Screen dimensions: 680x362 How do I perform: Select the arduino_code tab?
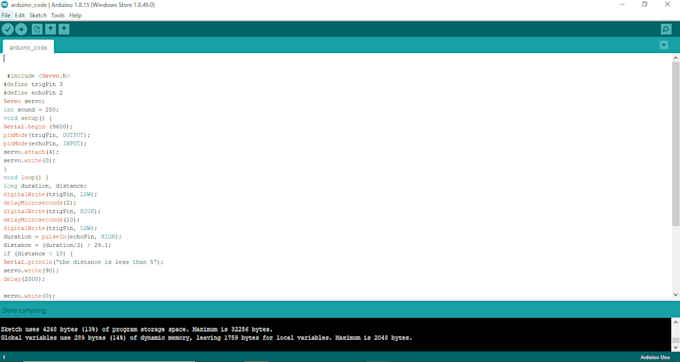28,47
